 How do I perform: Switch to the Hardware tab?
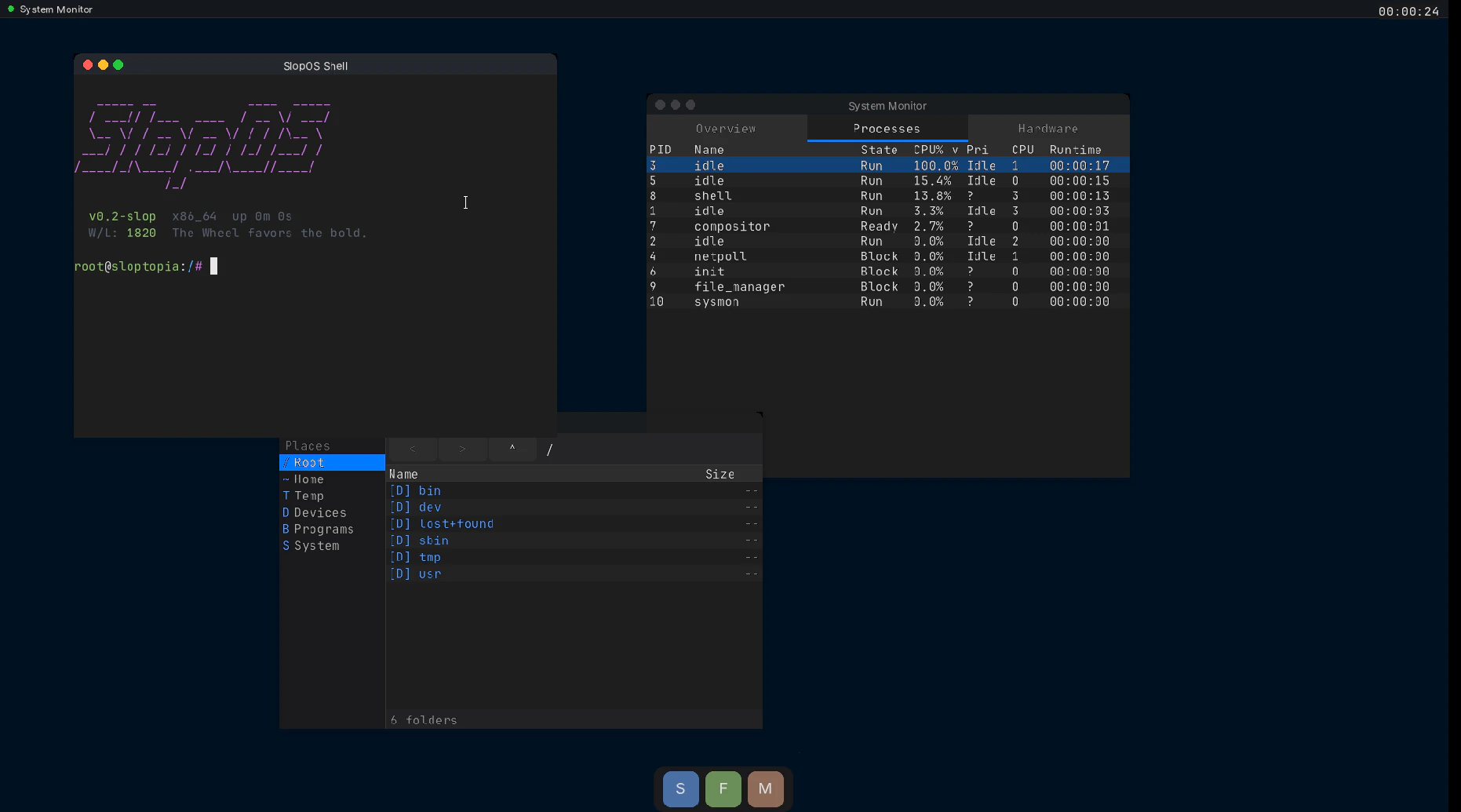pos(1047,128)
